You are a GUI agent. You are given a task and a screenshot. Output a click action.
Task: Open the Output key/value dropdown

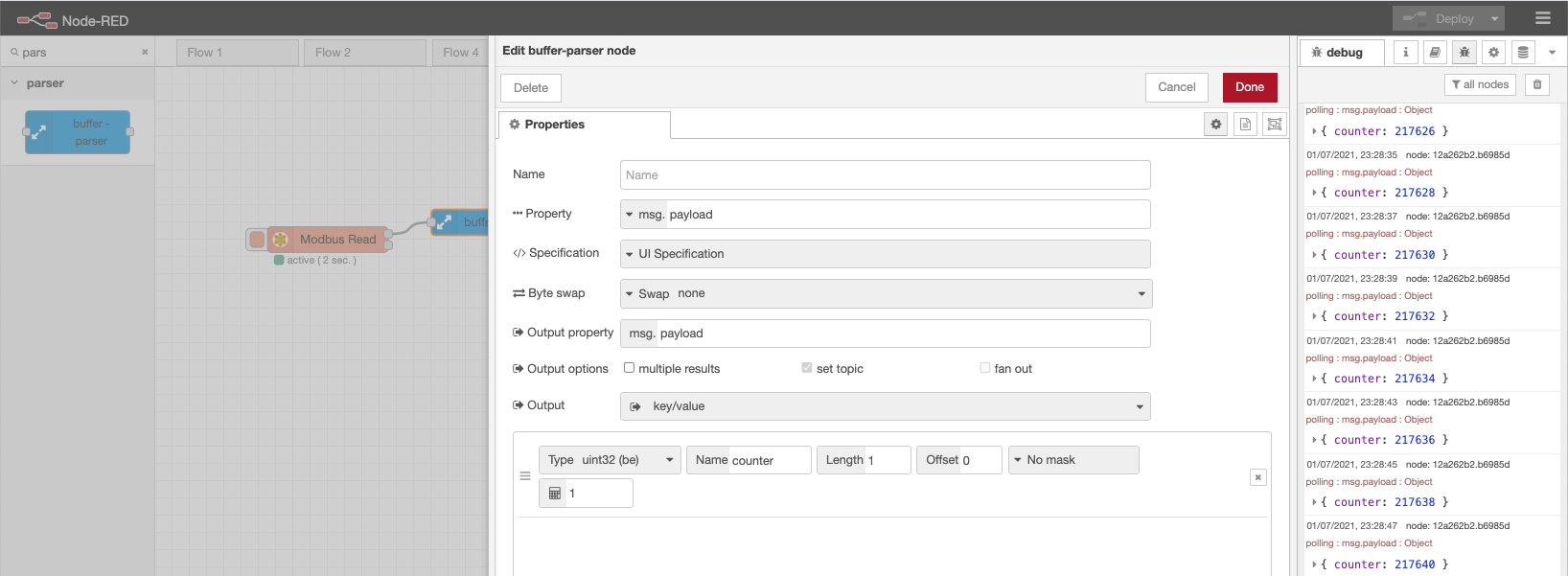click(886, 406)
